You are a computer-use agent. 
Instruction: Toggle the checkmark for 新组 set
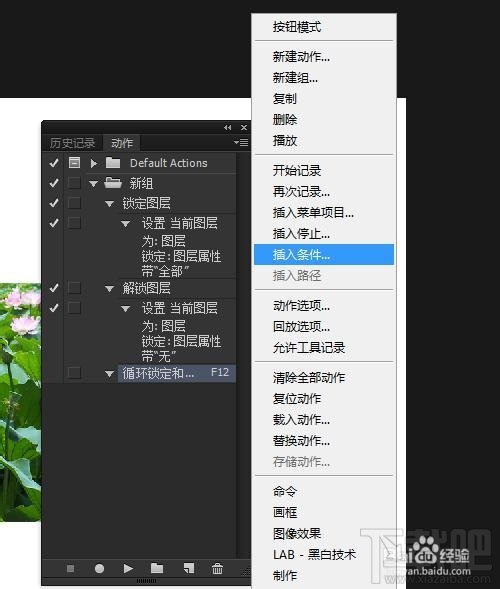click(x=54, y=183)
